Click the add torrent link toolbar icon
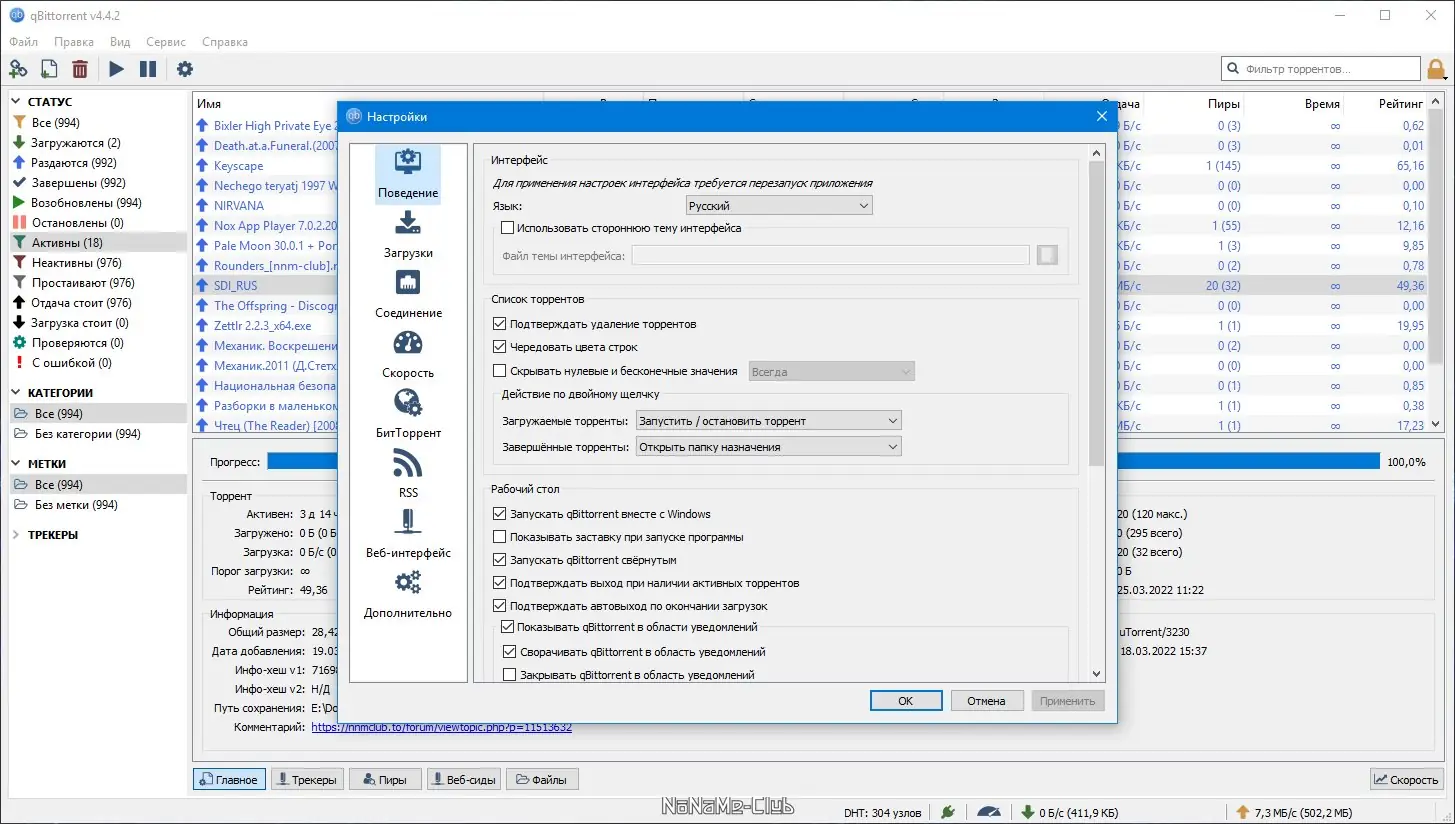1455x824 pixels. (18, 69)
